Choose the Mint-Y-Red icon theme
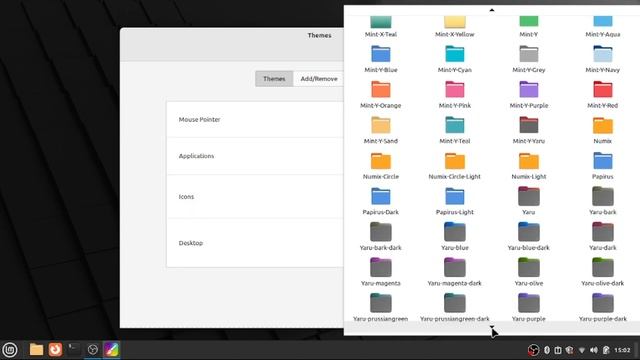Viewport: 640px width, 360px height. click(602, 94)
